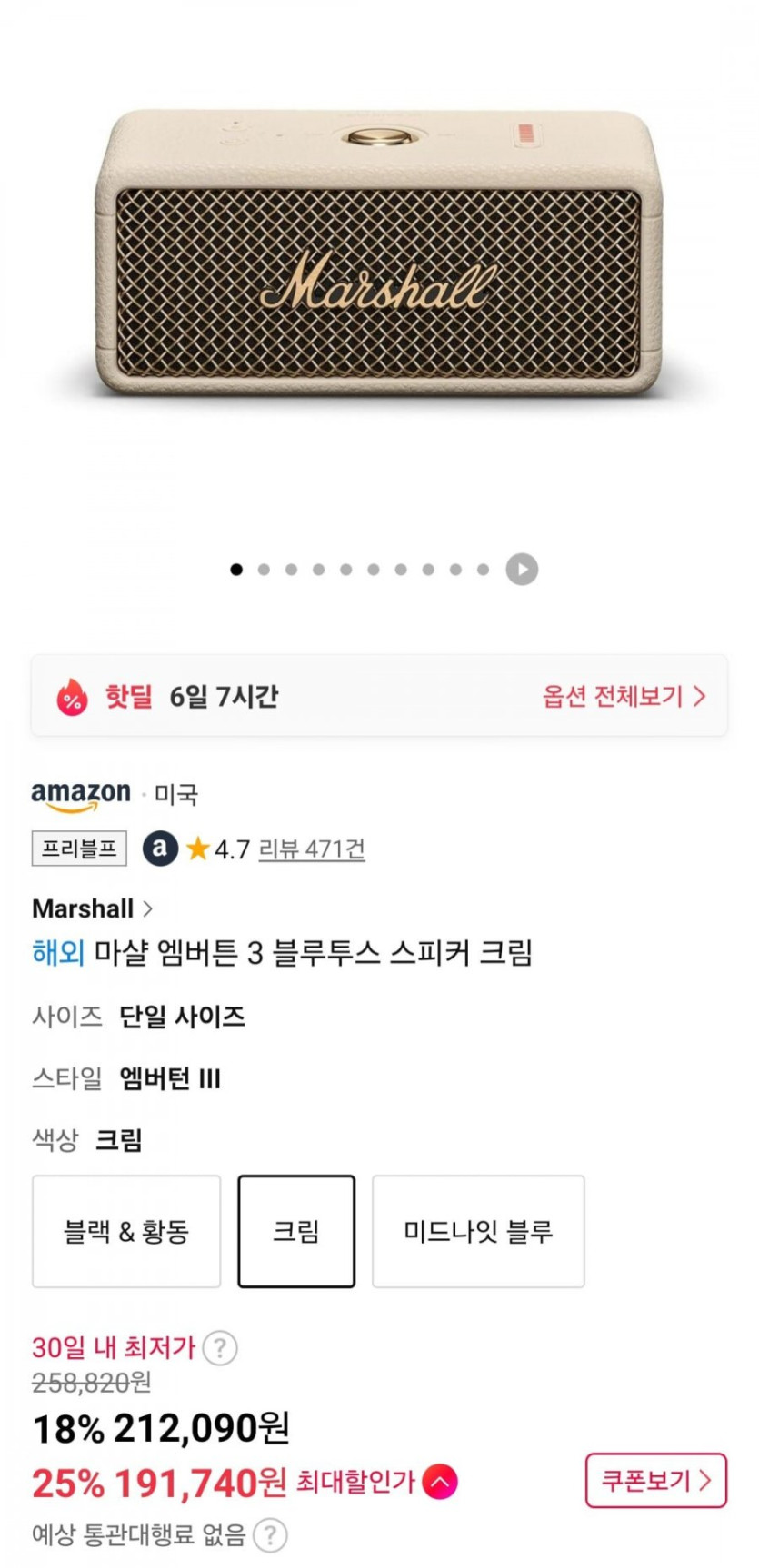Select the 크림 color option
The width and height of the screenshot is (759, 1568).
tap(296, 1231)
